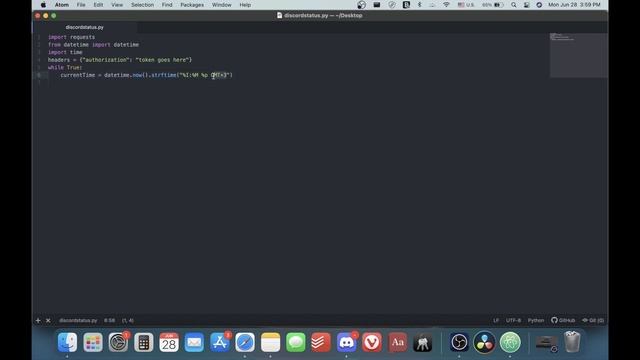Open the Selection menu
640x360 pixels.
click(142, 5)
